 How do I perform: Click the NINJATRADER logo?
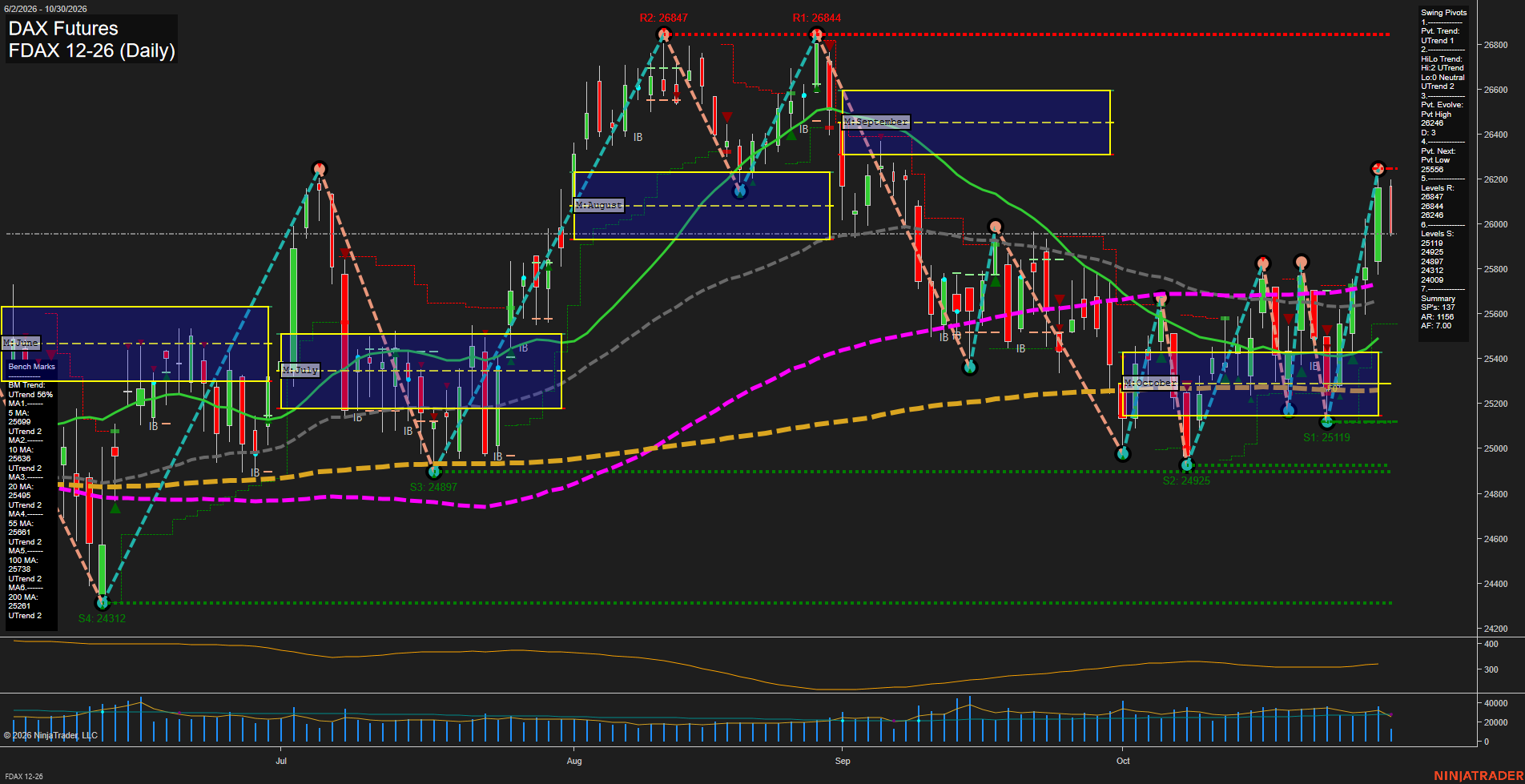tap(1479, 776)
